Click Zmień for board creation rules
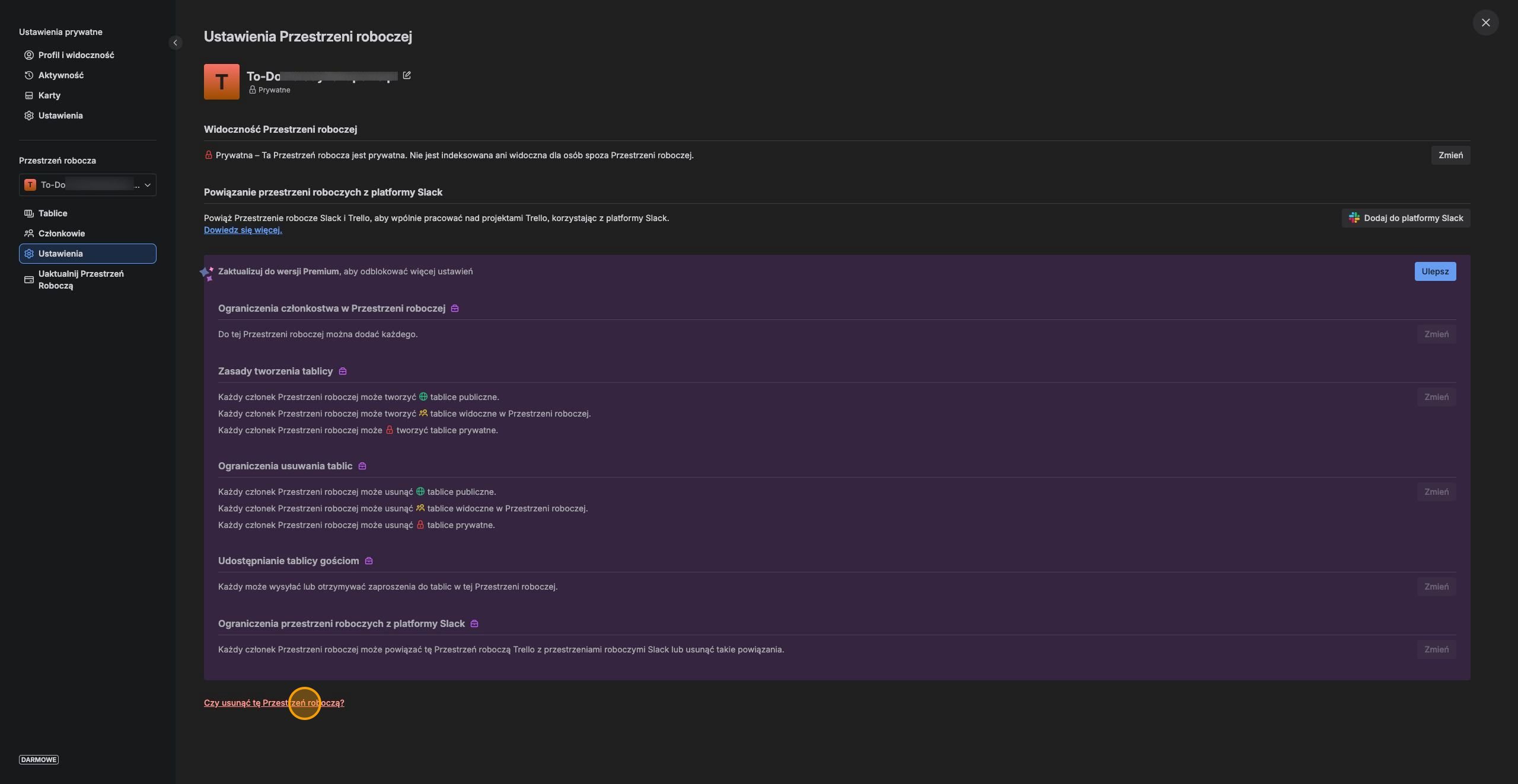 (1436, 397)
